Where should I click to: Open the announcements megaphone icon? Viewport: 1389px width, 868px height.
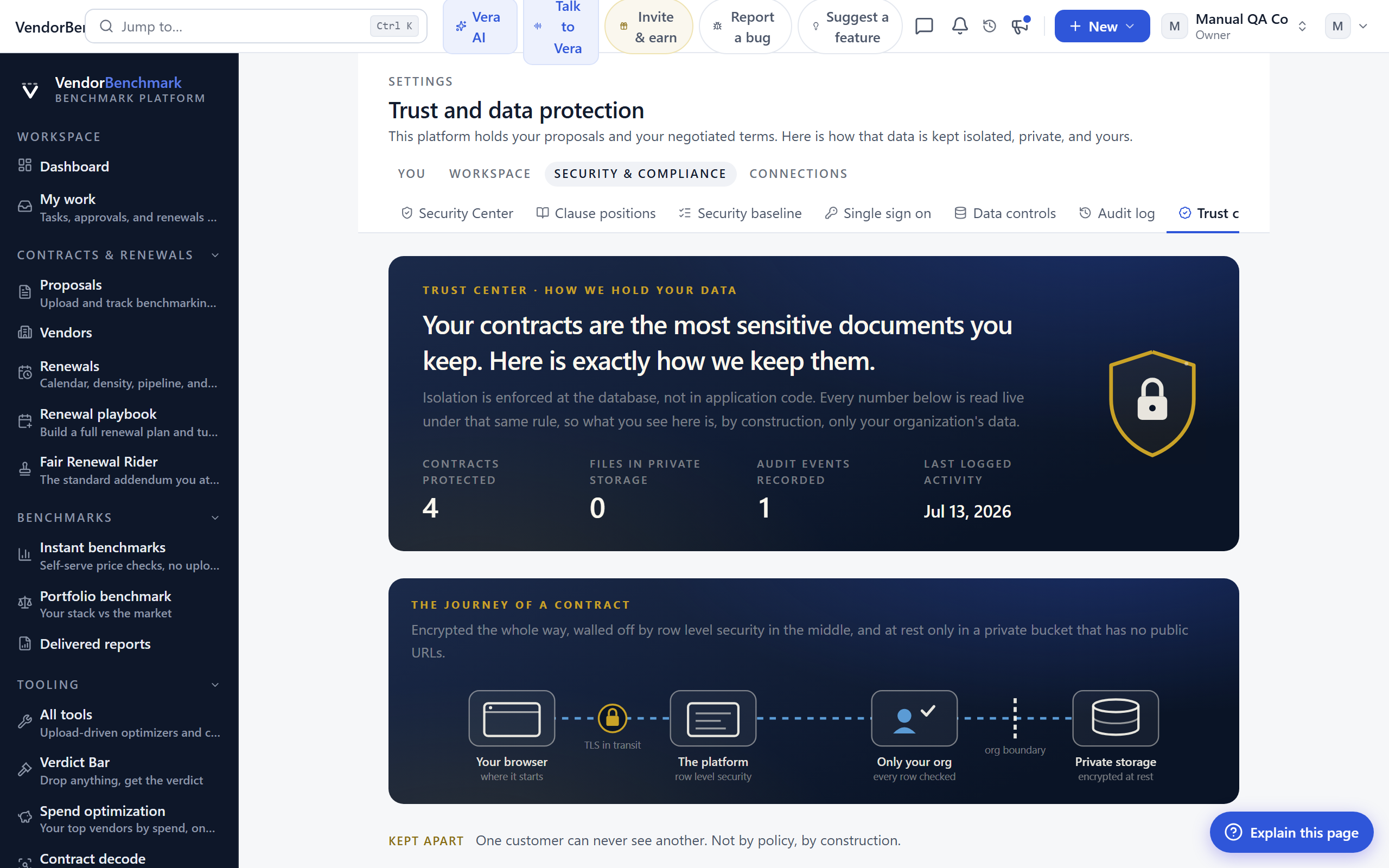[x=1020, y=27]
